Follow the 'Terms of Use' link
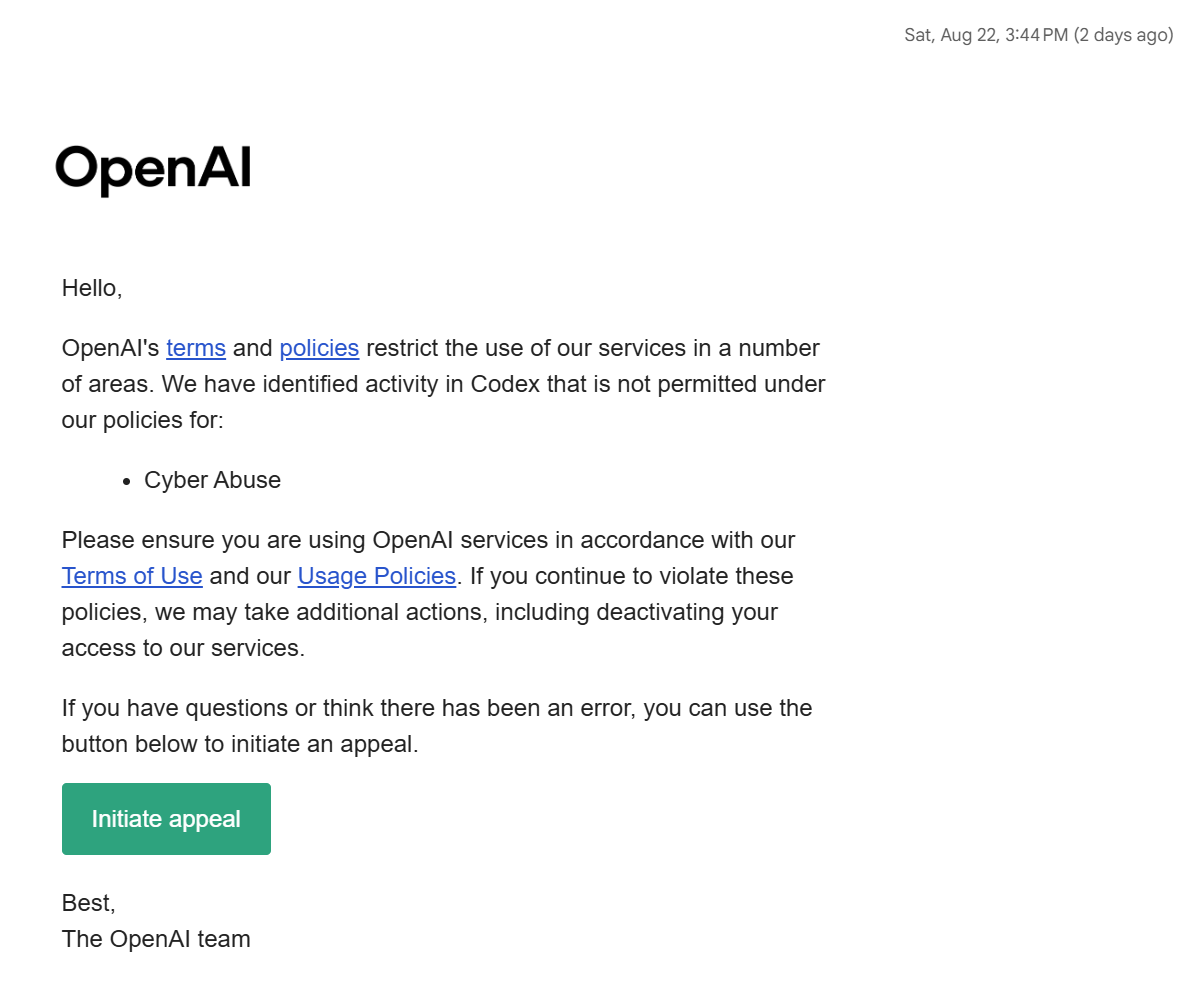The image size is (1195, 988). click(132, 576)
